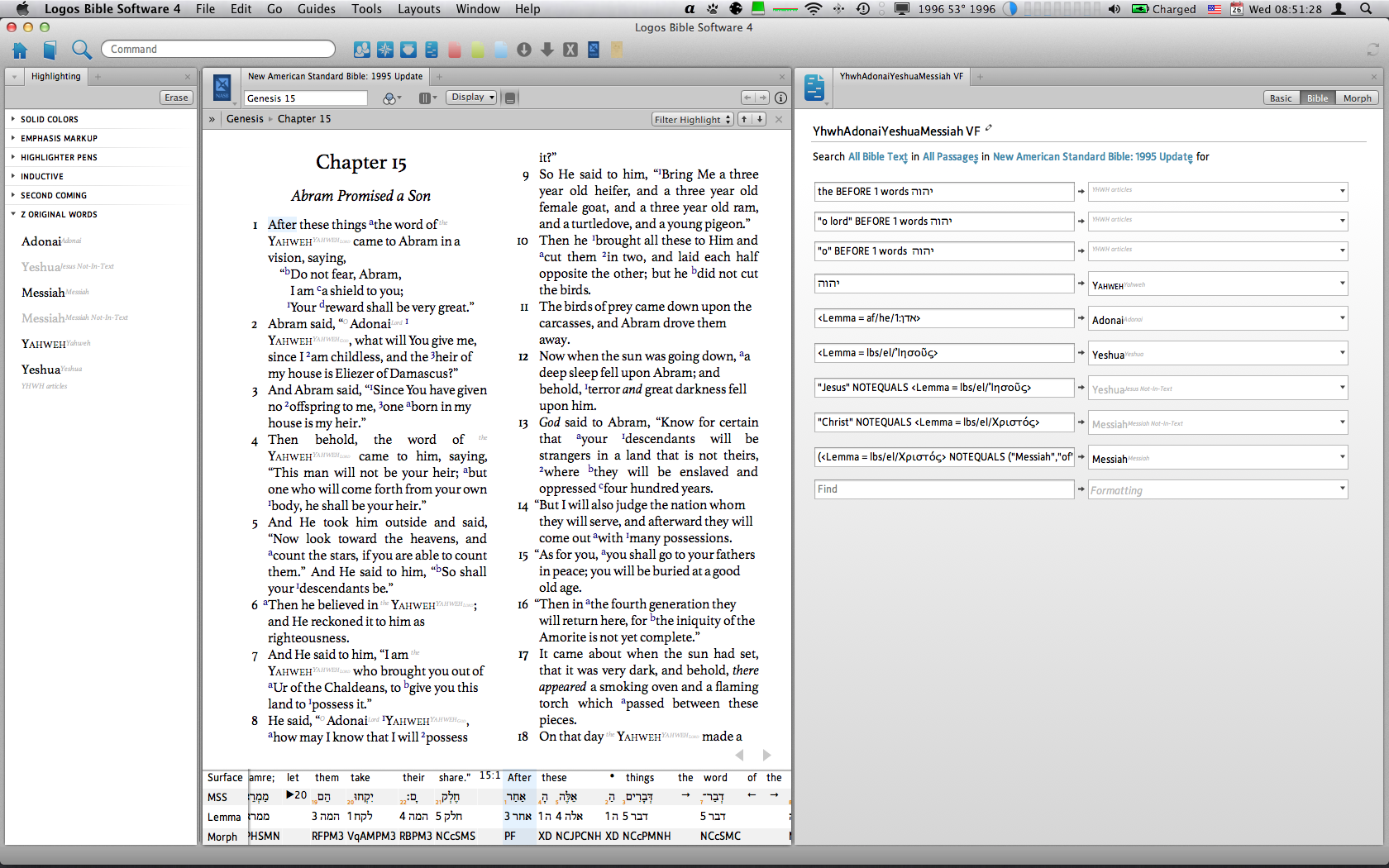This screenshot has width=1389, height=868.
Task: Show resource information with the info icon
Action: pos(780,98)
